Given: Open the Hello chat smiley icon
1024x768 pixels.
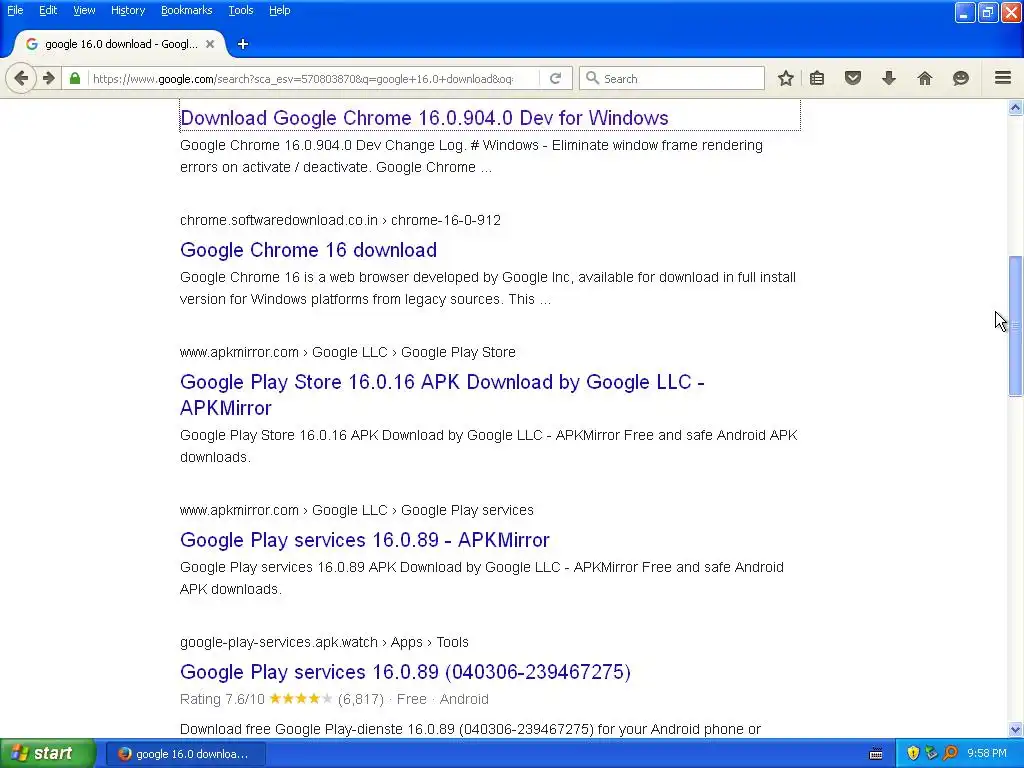Looking at the screenshot, I should [961, 78].
